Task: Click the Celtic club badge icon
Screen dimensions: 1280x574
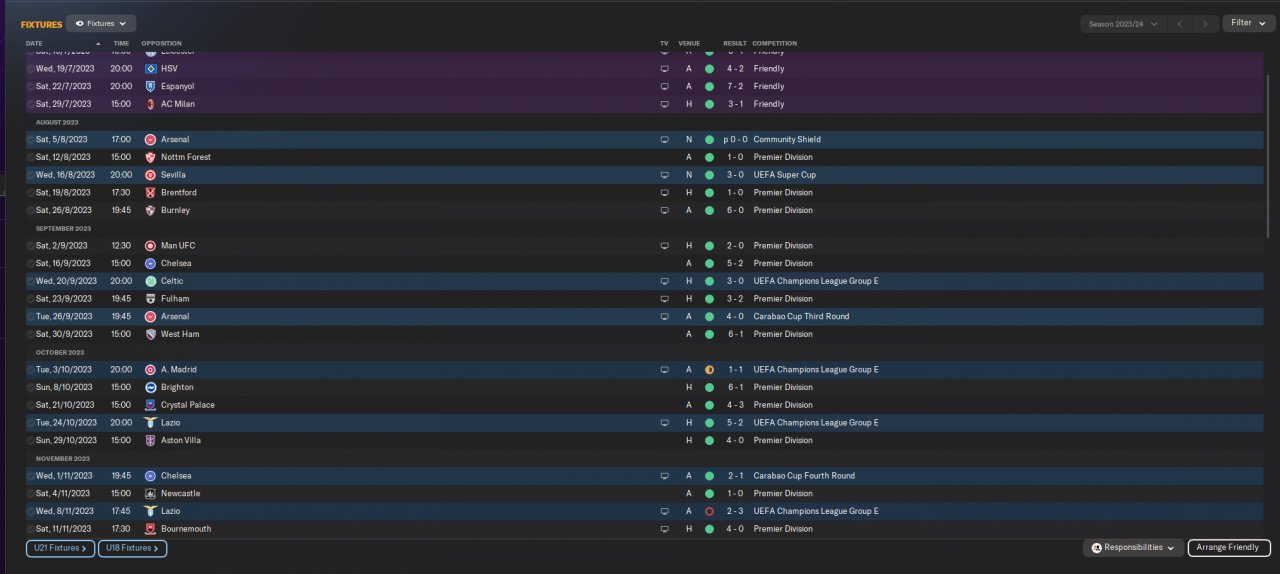Action: (x=150, y=281)
